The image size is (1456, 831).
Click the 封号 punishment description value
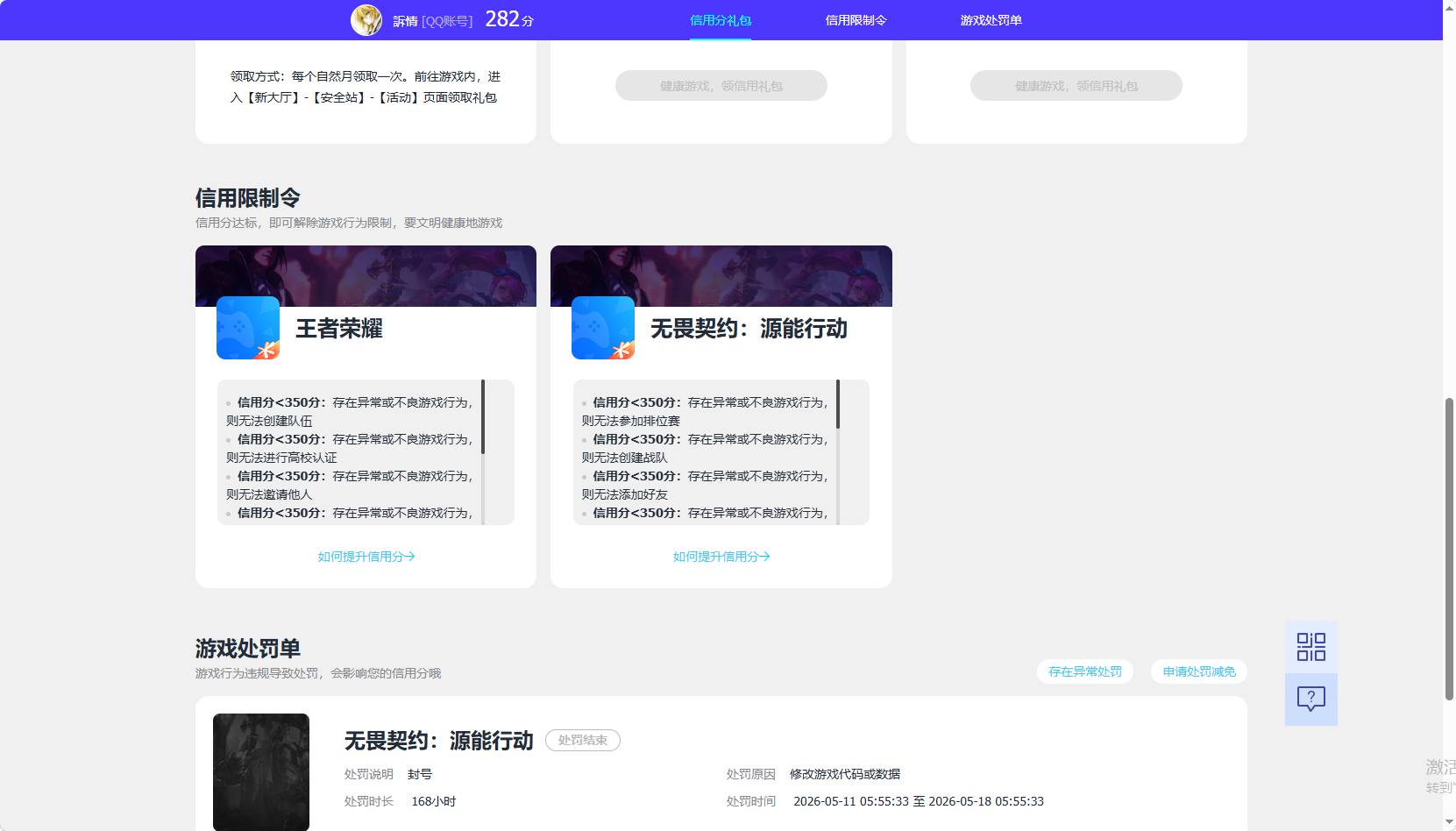[x=420, y=774]
